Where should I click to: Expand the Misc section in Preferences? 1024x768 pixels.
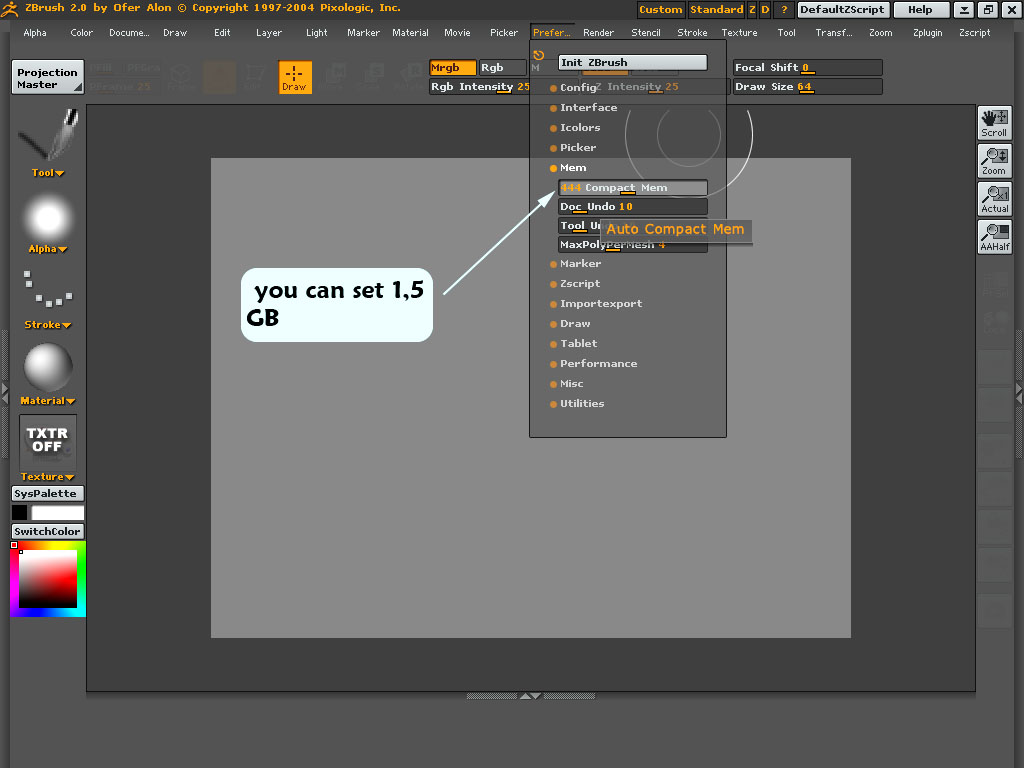(x=567, y=384)
